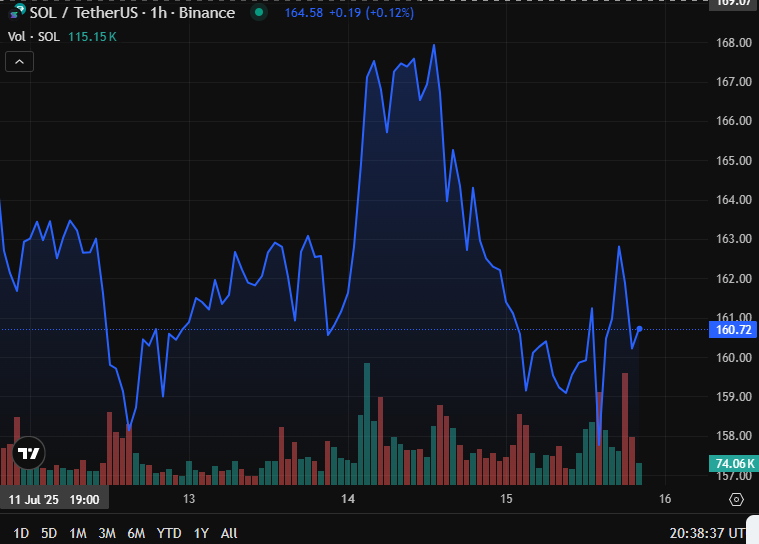The width and height of the screenshot is (759, 544).
Task: Click the SOL / TetherUS symbol title
Action: [132, 13]
